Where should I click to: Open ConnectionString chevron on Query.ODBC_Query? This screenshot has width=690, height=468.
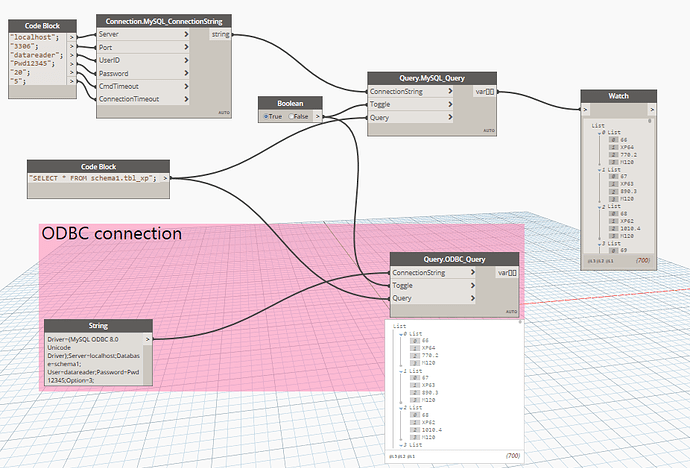473,272
